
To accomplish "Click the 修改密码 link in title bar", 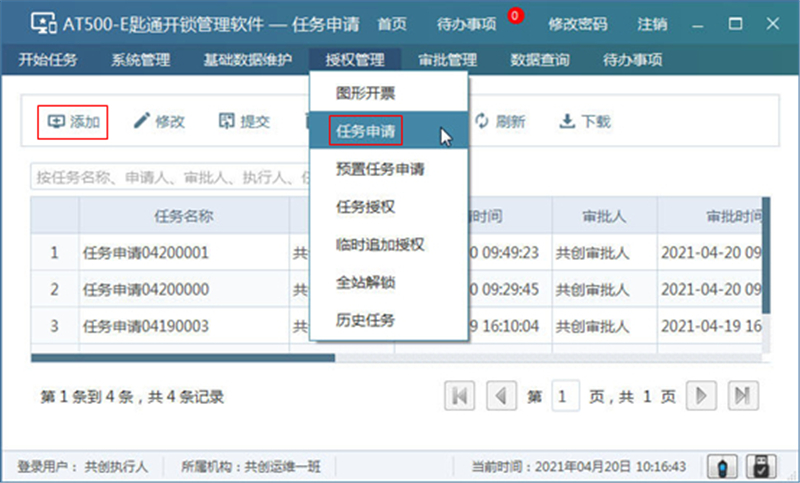I will (x=577, y=23).
